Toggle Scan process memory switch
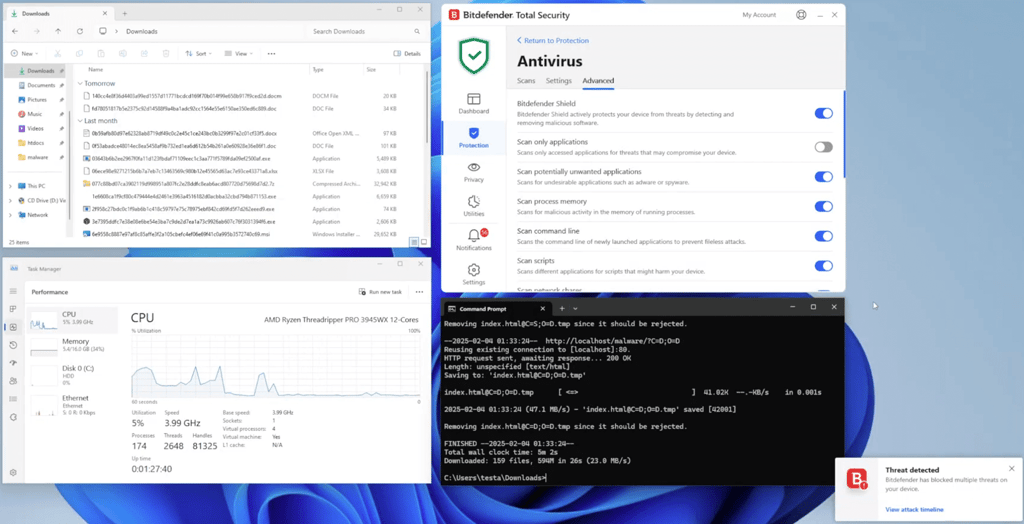 (824, 206)
